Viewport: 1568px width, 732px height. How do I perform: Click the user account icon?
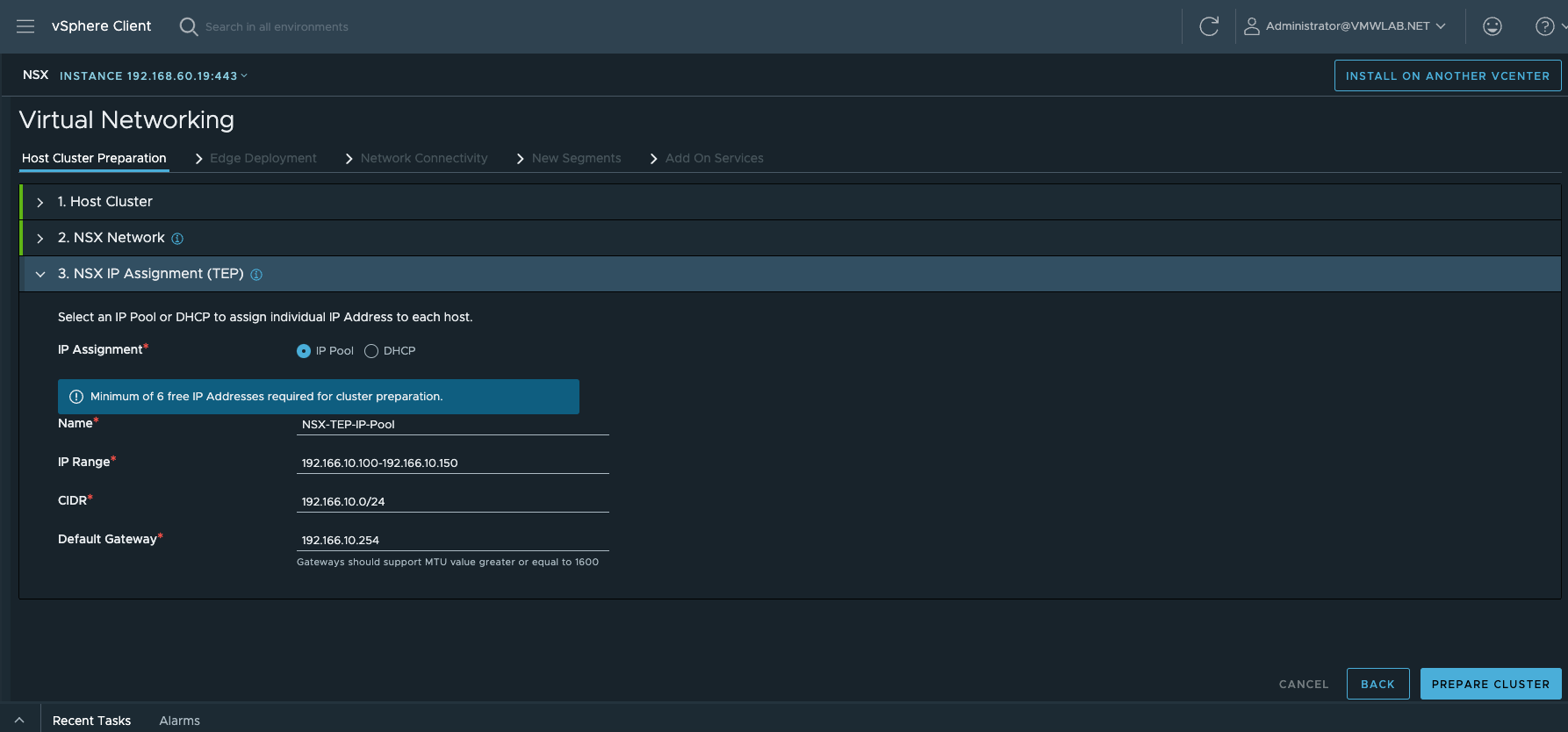(x=1252, y=26)
